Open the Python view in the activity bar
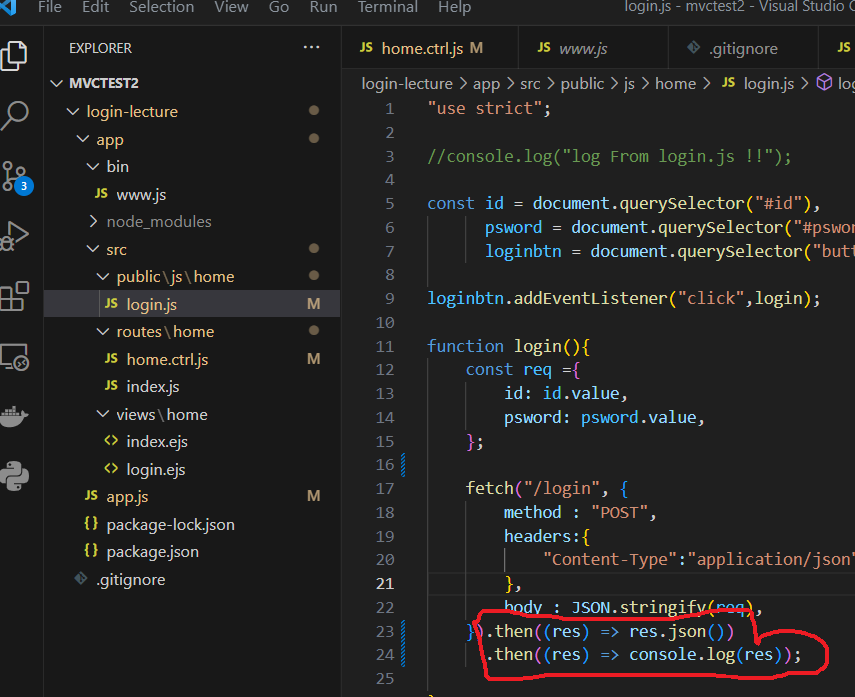 click(x=15, y=476)
